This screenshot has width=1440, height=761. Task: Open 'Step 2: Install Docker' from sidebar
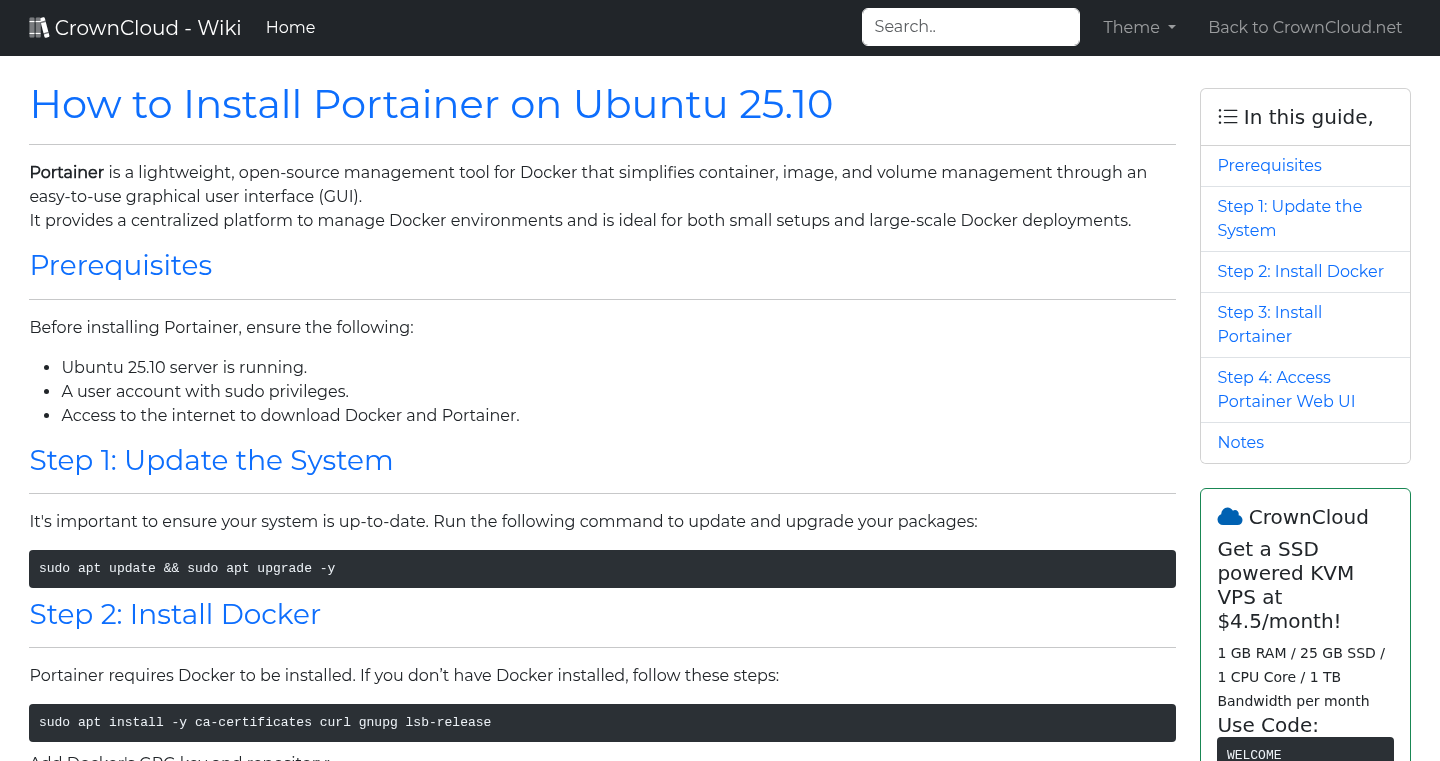click(1300, 271)
